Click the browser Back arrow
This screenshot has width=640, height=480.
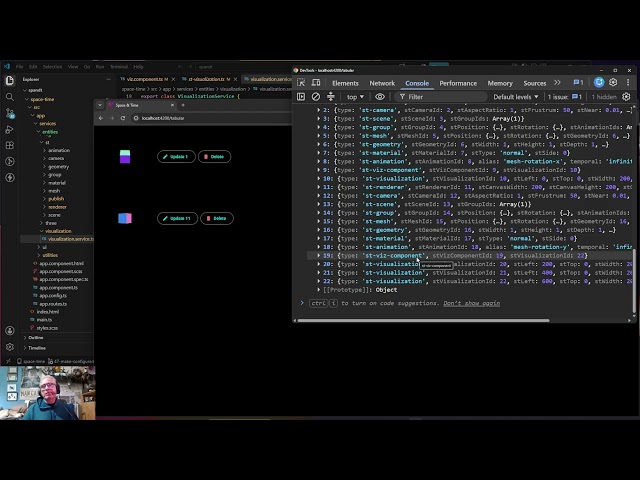pos(101,118)
